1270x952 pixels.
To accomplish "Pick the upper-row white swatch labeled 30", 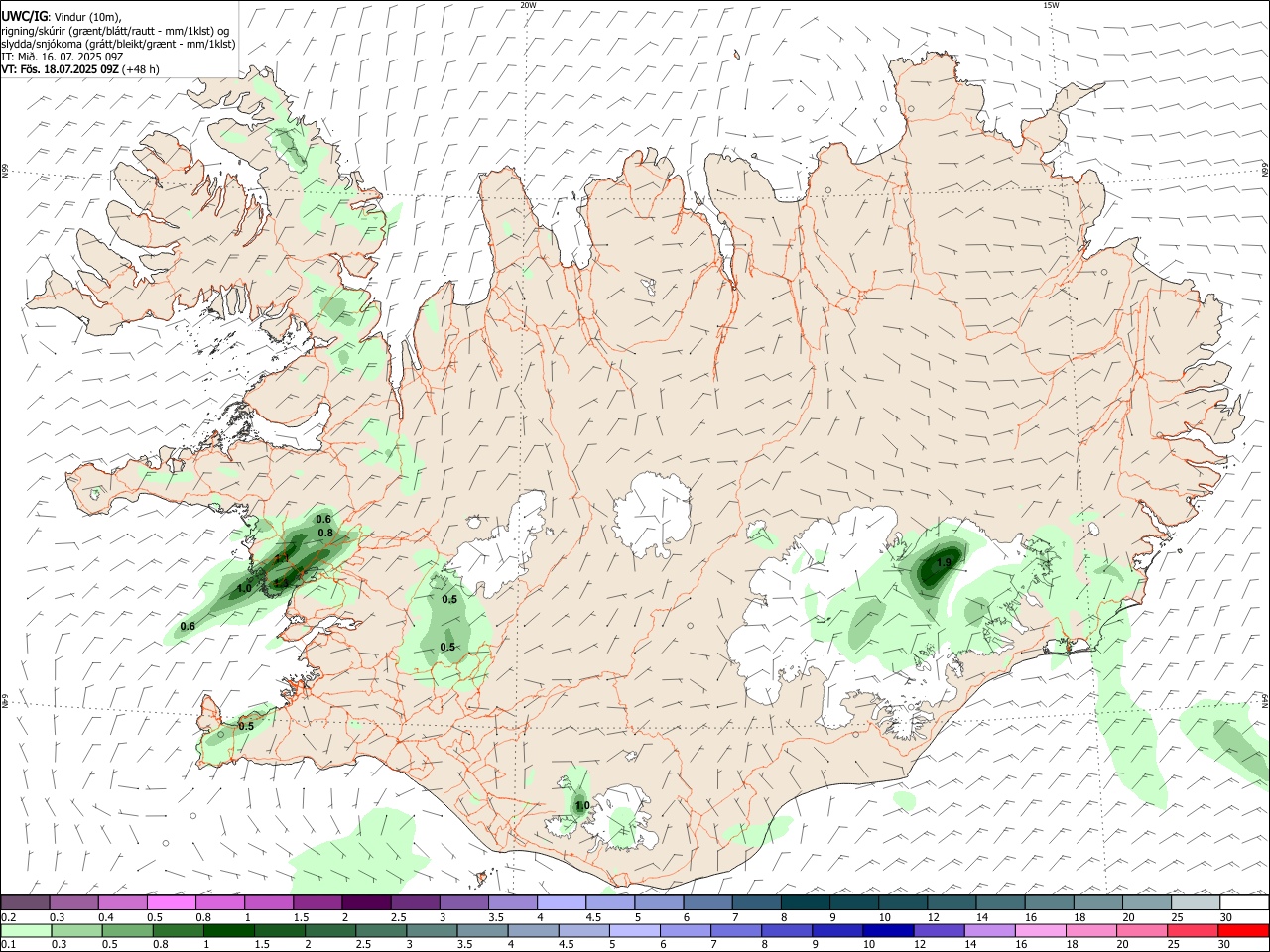I will click(1245, 902).
